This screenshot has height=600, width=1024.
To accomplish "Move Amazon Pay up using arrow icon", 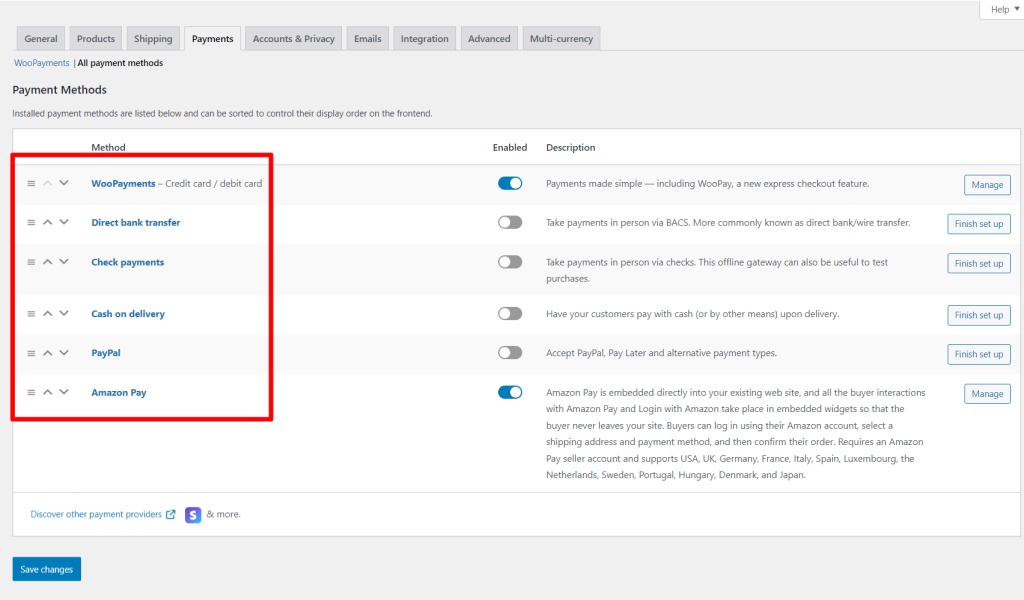I will coord(47,392).
